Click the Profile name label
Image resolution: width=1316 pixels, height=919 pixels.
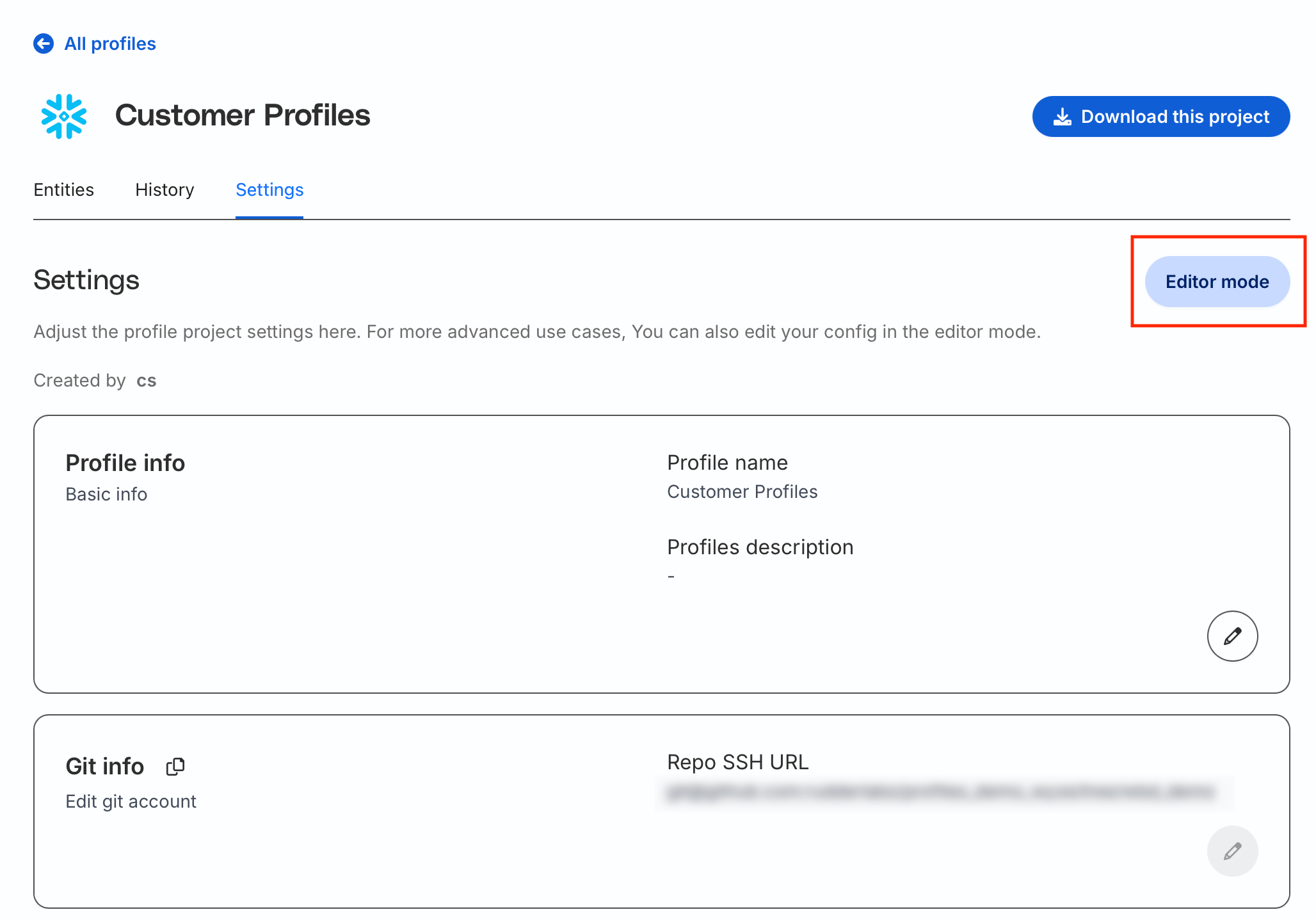727,463
